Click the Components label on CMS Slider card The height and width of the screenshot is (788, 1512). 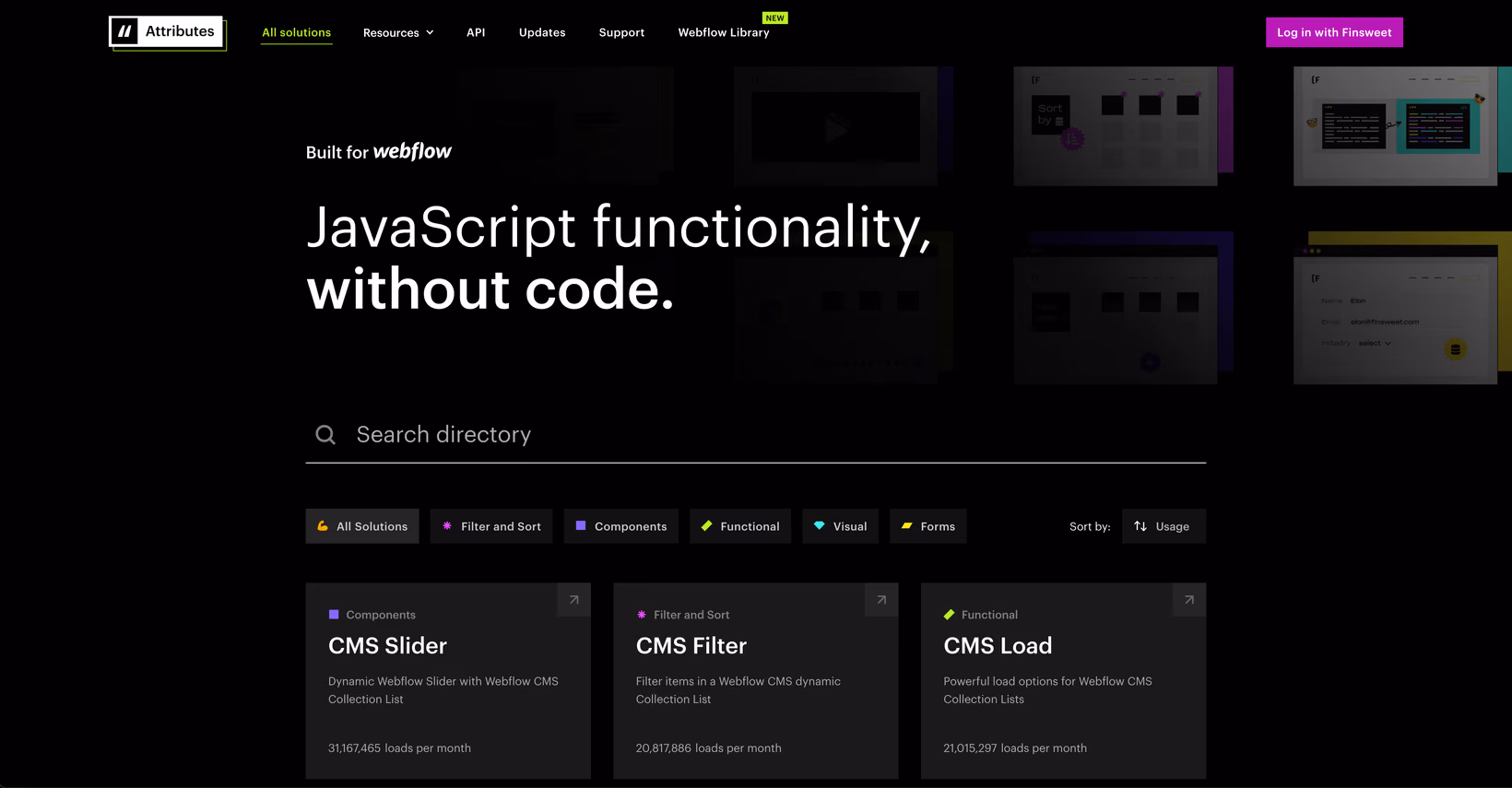(x=381, y=615)
